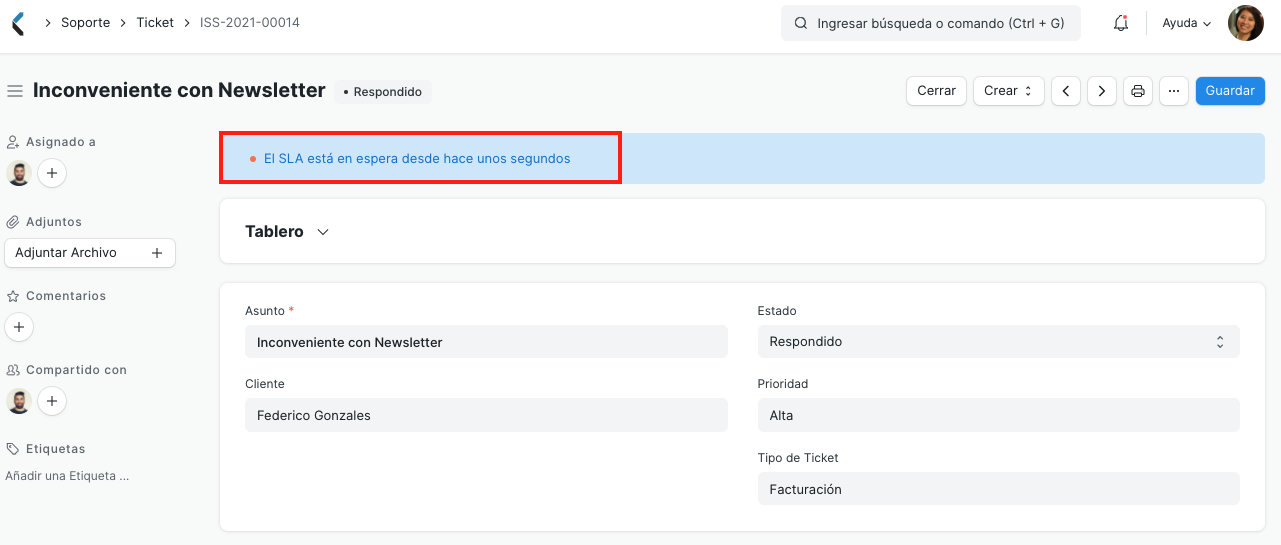The height and width of the screenshot is (545, 1281).
Task: Open the Estado dropdown
Action: pos(999,342)
